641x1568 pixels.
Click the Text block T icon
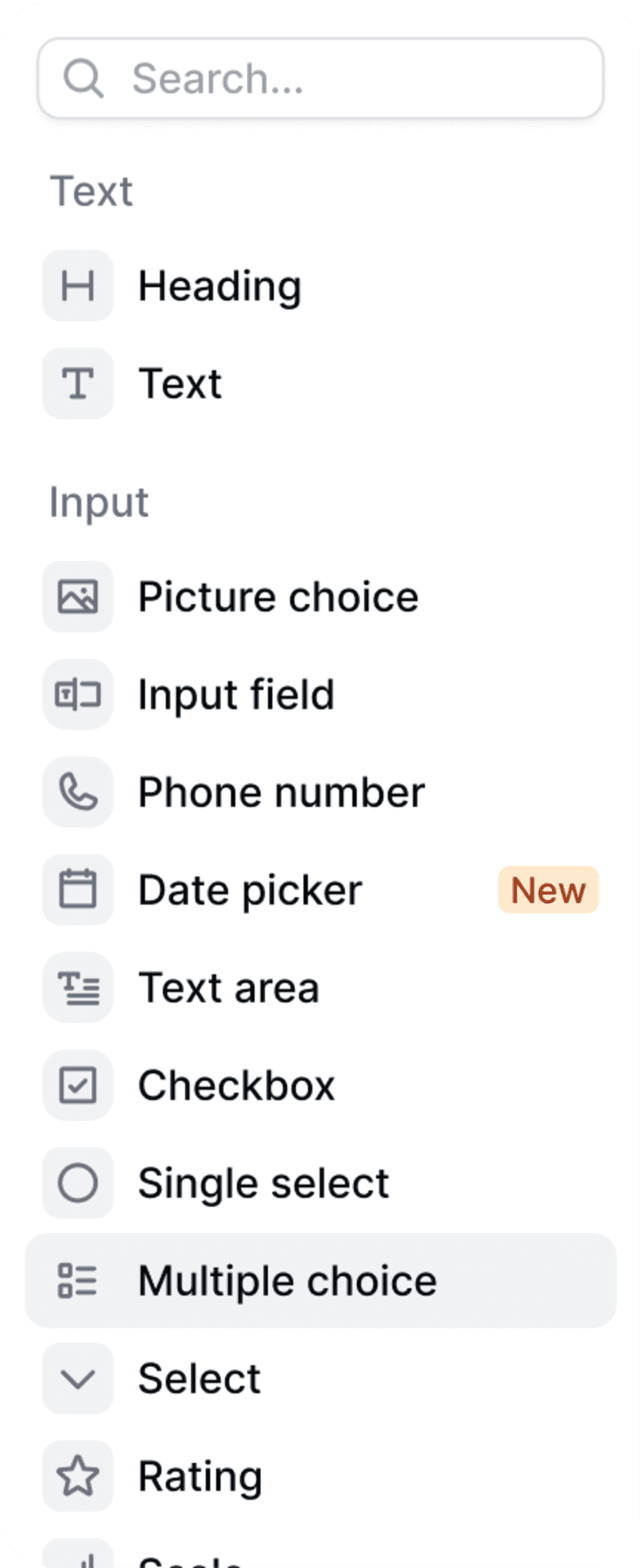pos(78,383)
